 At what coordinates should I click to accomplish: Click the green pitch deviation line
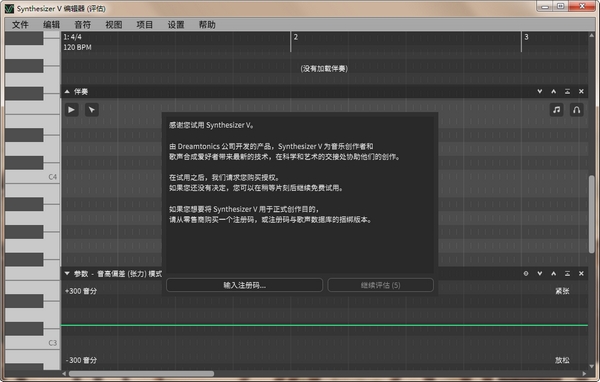[324, 325]
